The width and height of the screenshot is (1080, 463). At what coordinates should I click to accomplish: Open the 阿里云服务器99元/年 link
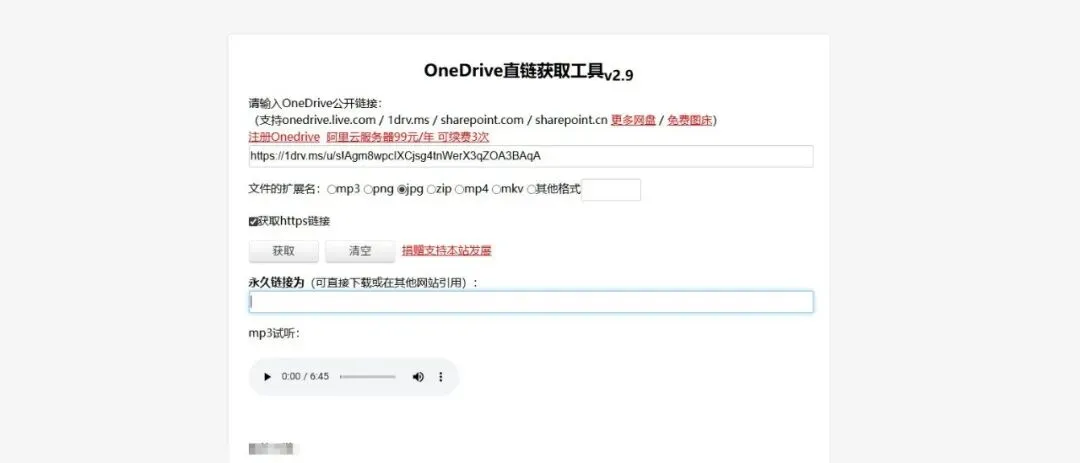[x=407, y=136]
